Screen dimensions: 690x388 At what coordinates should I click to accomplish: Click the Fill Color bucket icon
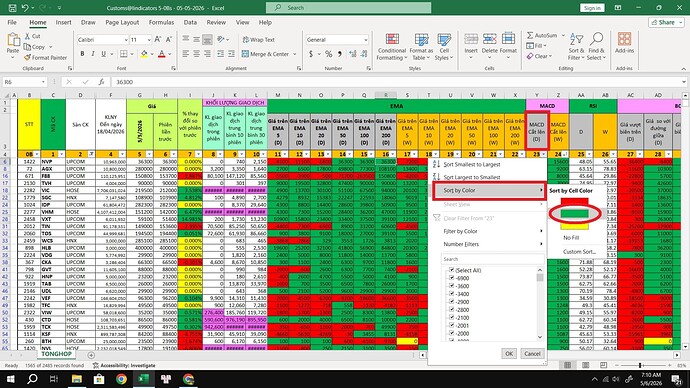tap(144, 54)
